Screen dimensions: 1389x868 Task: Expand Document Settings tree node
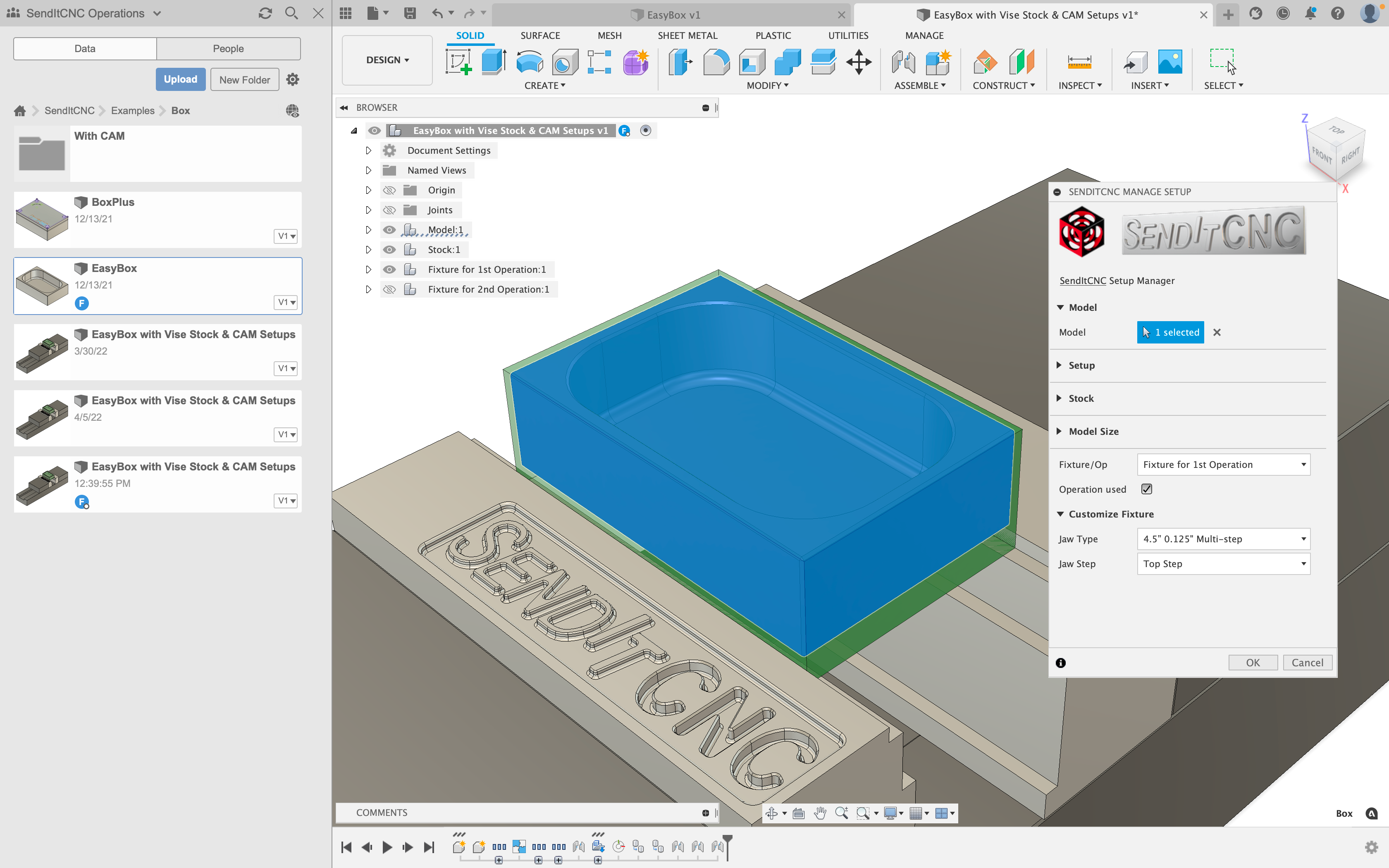coord(368,150)
